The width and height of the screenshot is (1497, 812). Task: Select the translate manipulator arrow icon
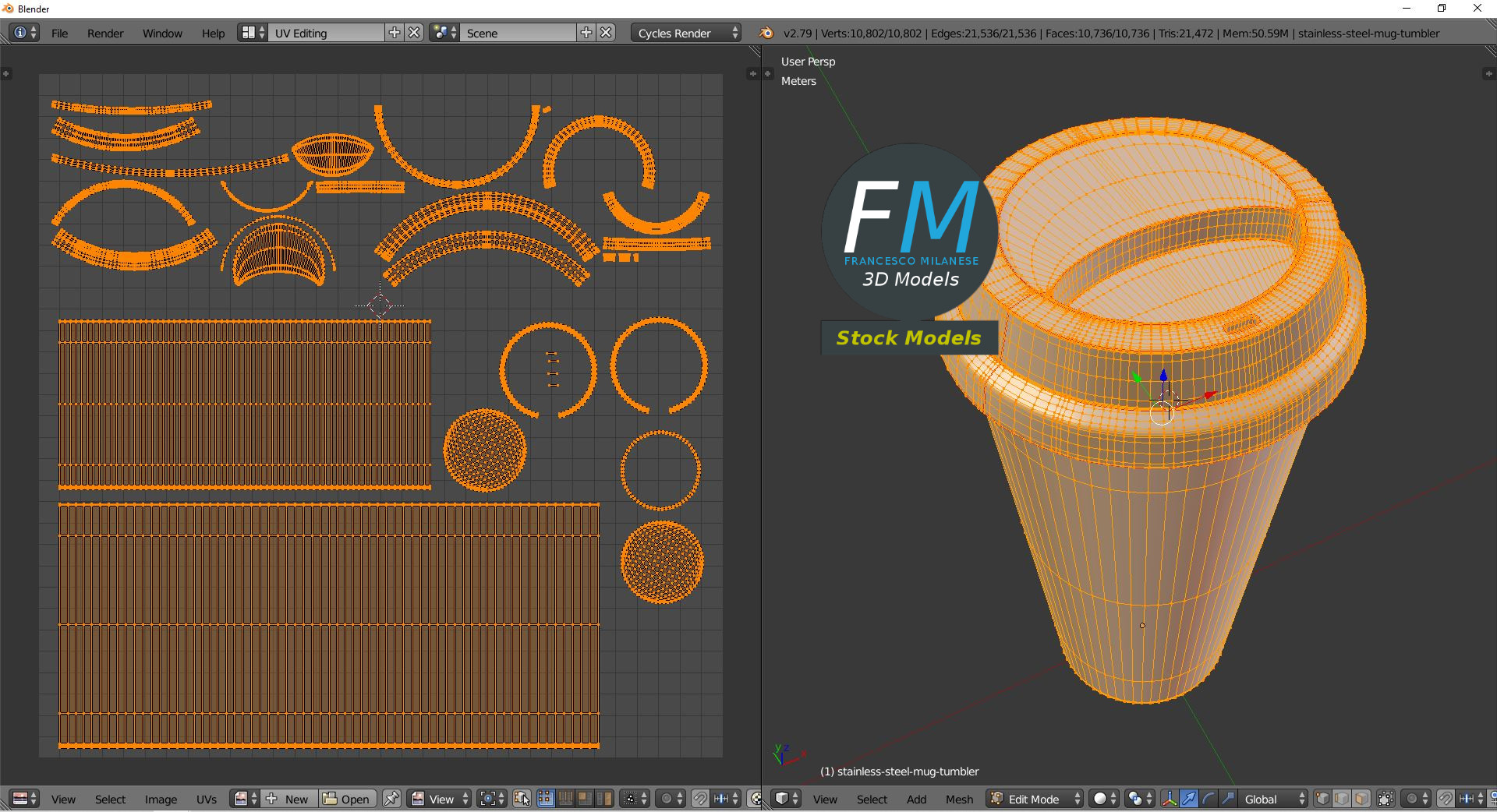click(x=1189, y=799)
